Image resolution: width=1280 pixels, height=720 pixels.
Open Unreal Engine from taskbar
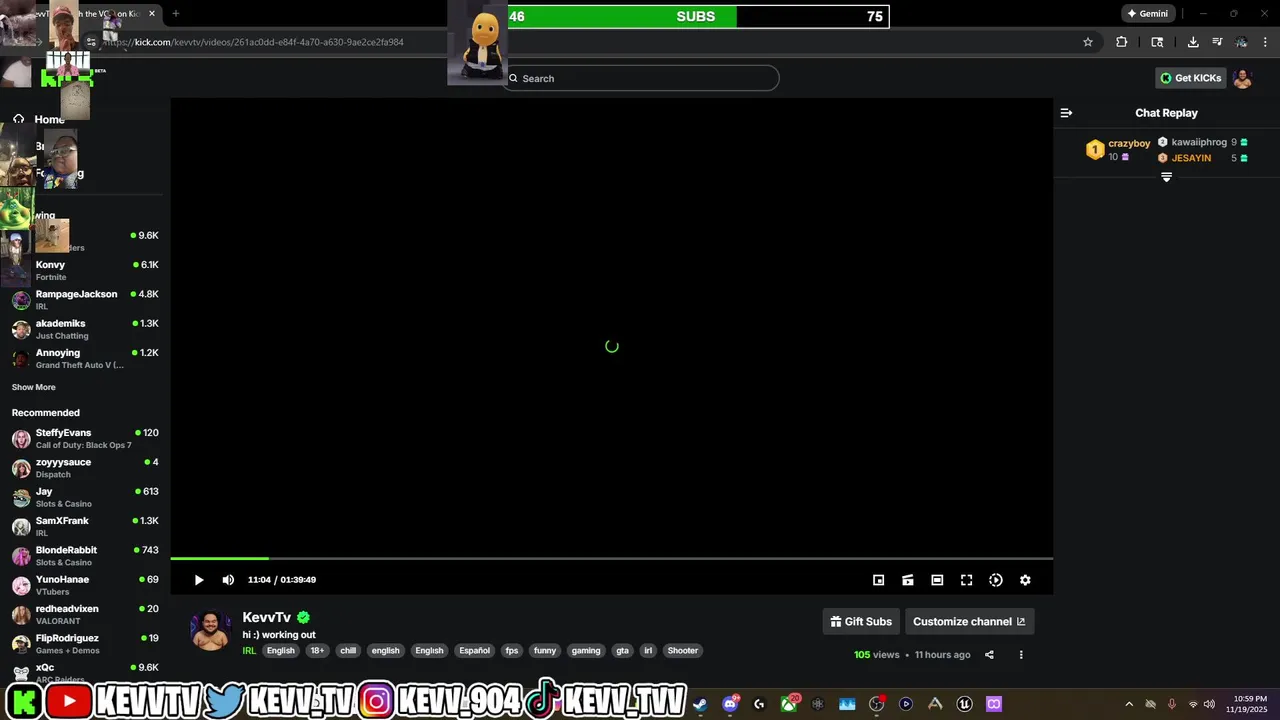pos(965,704)
